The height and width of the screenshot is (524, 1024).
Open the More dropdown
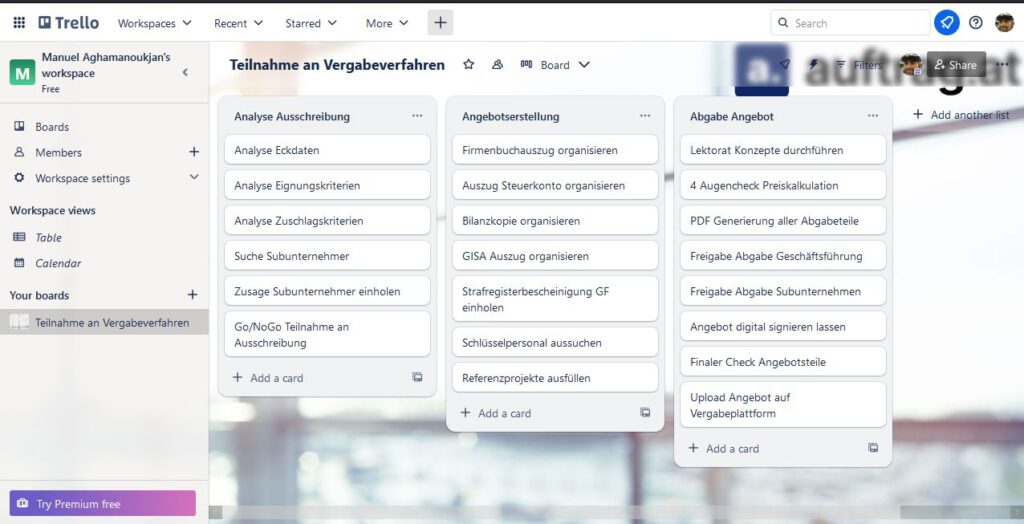[387, 23]
